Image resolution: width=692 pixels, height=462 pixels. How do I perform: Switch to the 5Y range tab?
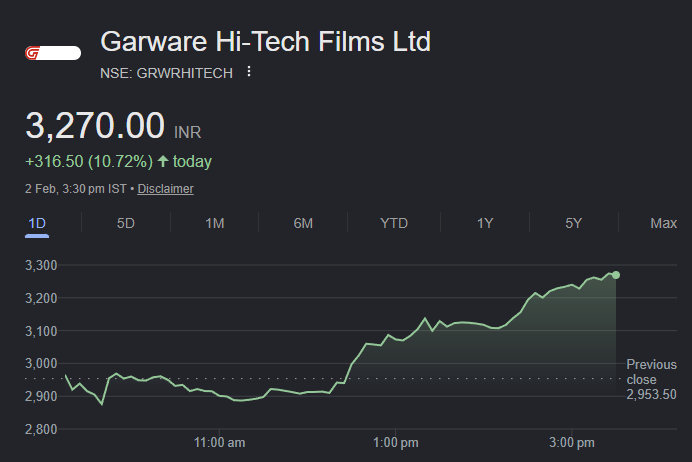tap(574, 223)
